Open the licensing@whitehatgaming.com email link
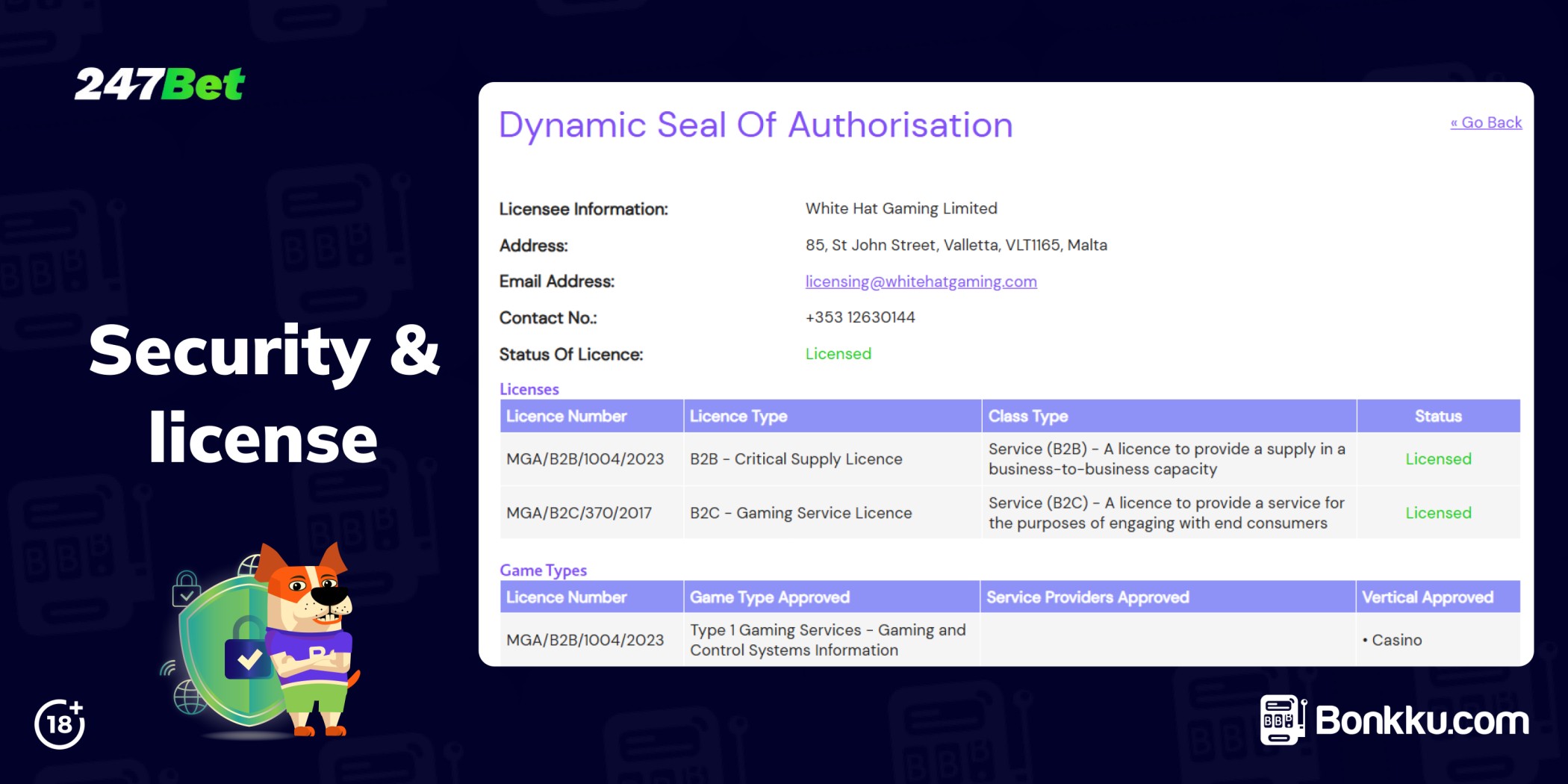Screen dimensions: 1568x784 point(921,281)
